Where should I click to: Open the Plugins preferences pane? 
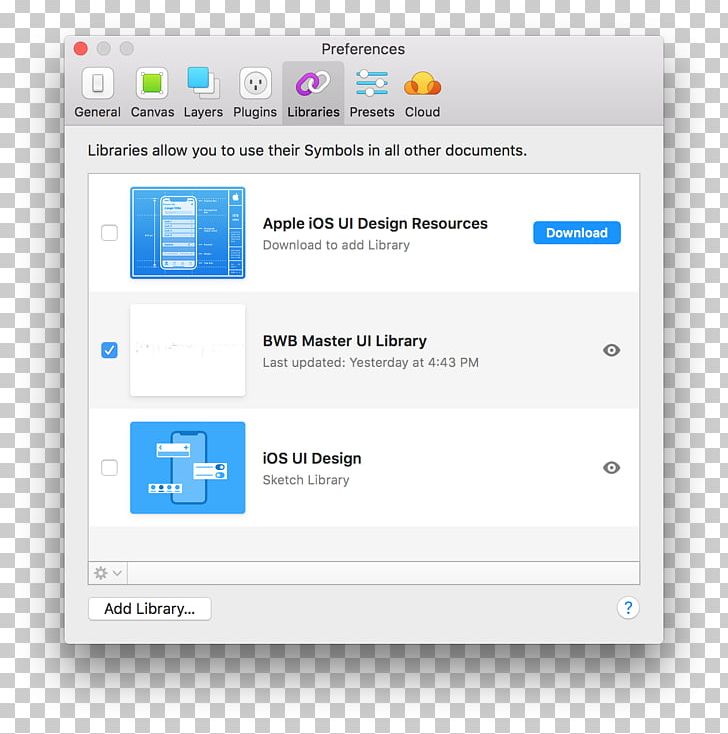tap(255, 93)
